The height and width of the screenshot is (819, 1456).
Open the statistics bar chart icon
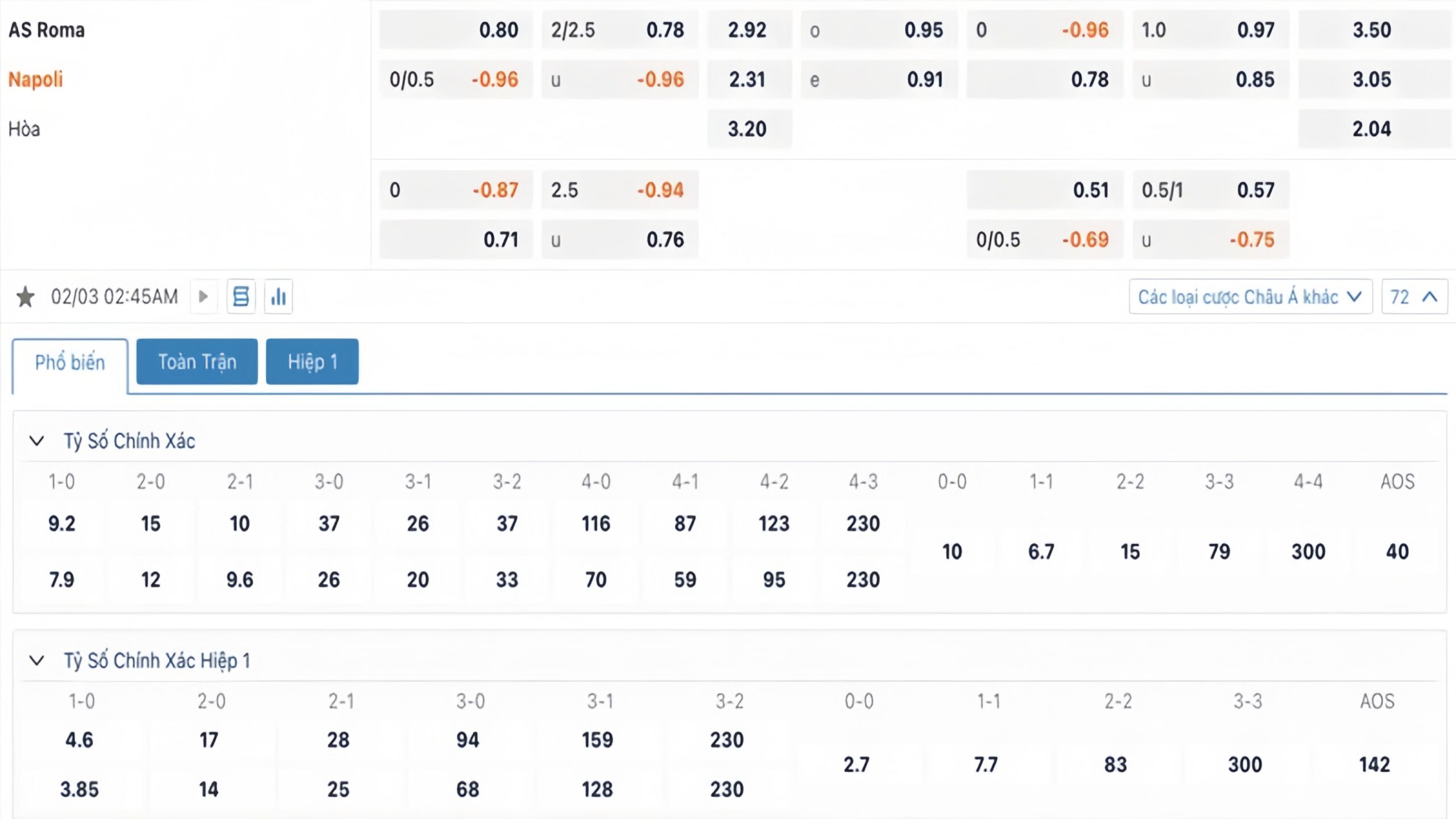[x=278, y=297]
